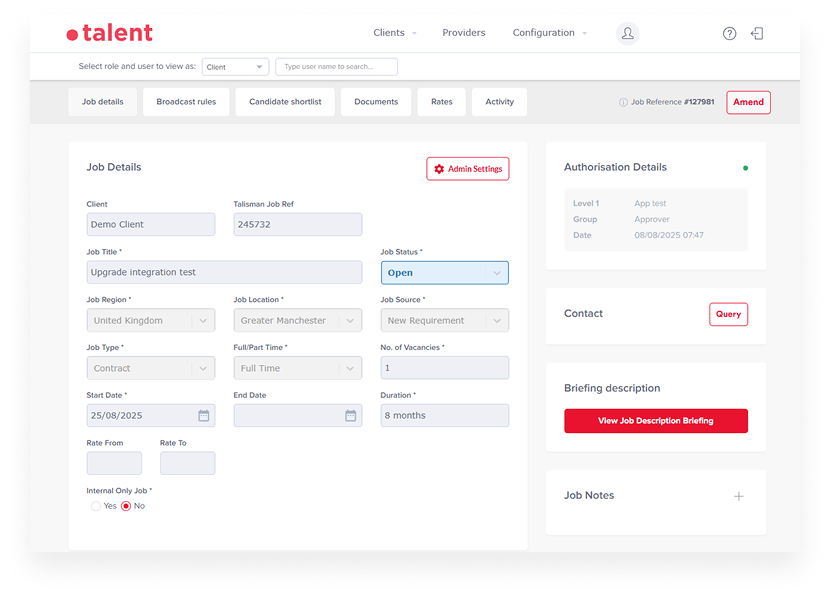This screenshot has width=830, height=597.
Task: Click the logout door icon
Action: 757,33
